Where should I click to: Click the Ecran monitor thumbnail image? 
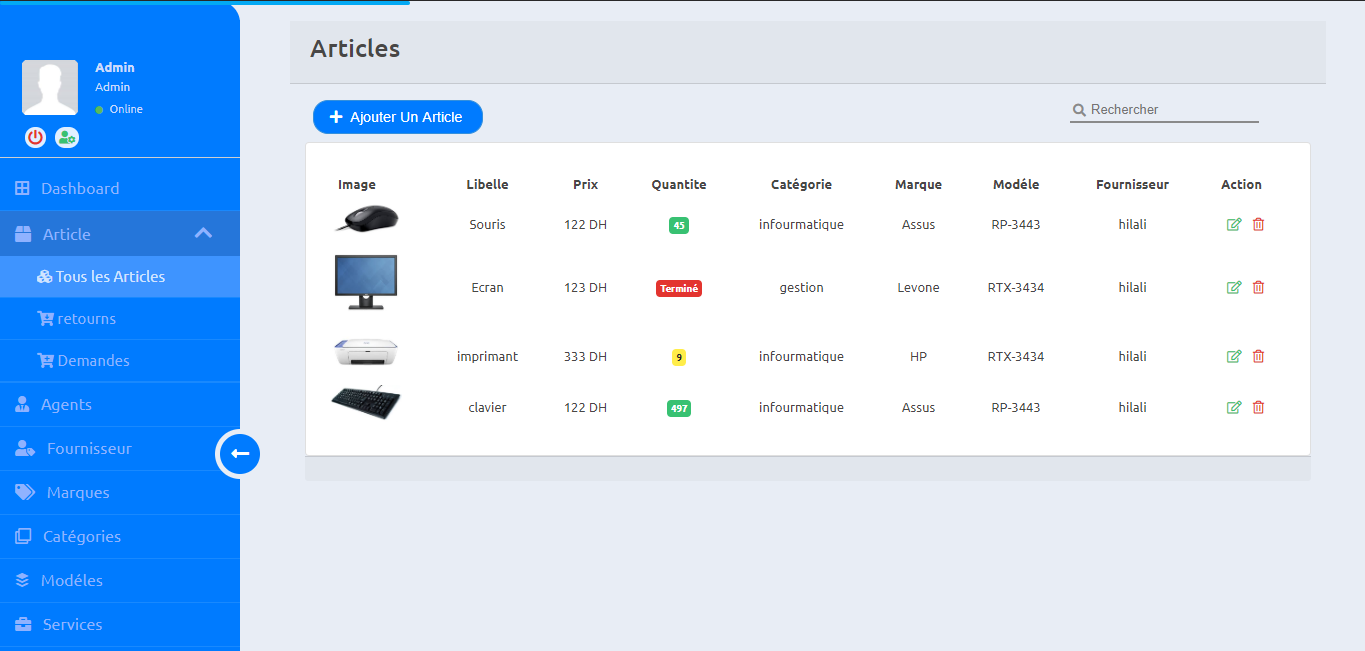[365, 282]
